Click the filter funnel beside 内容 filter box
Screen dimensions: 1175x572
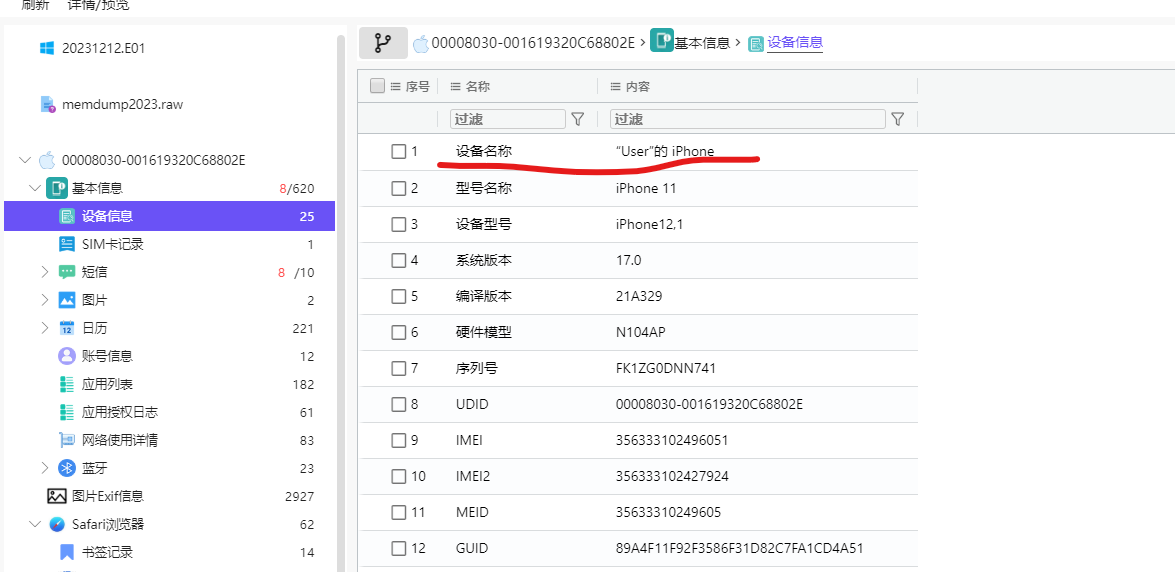(897, 118)
